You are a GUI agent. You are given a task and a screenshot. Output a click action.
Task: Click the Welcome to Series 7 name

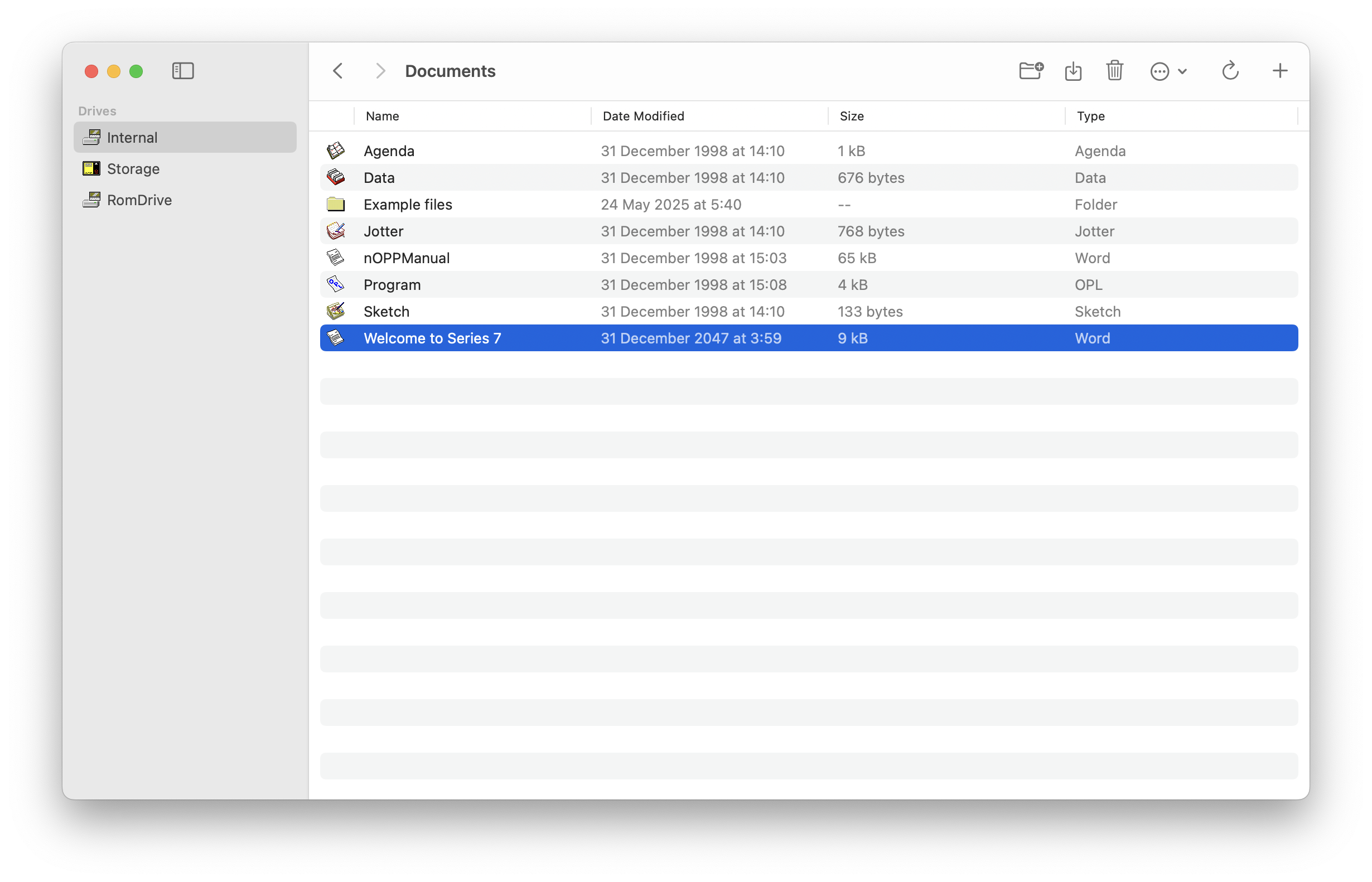[432, 338]
